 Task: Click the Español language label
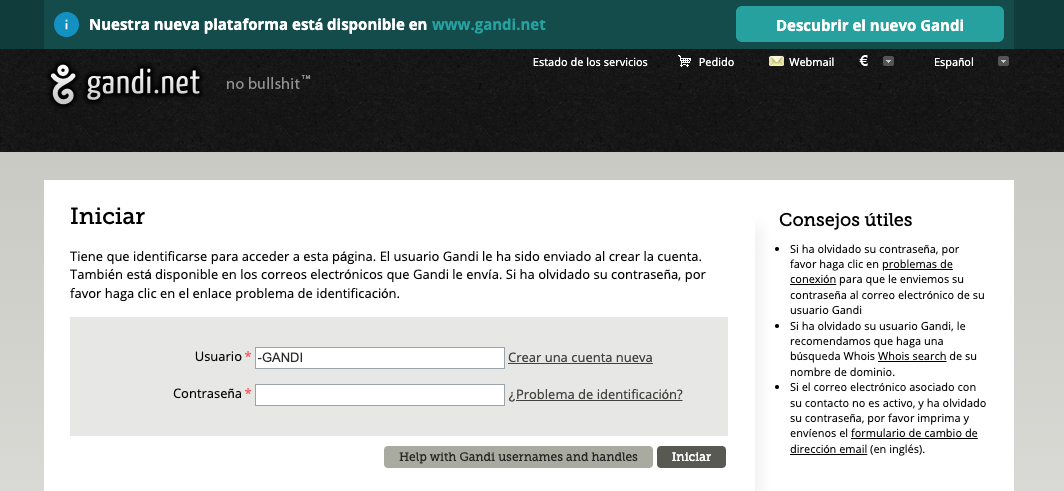pos(953,62)
